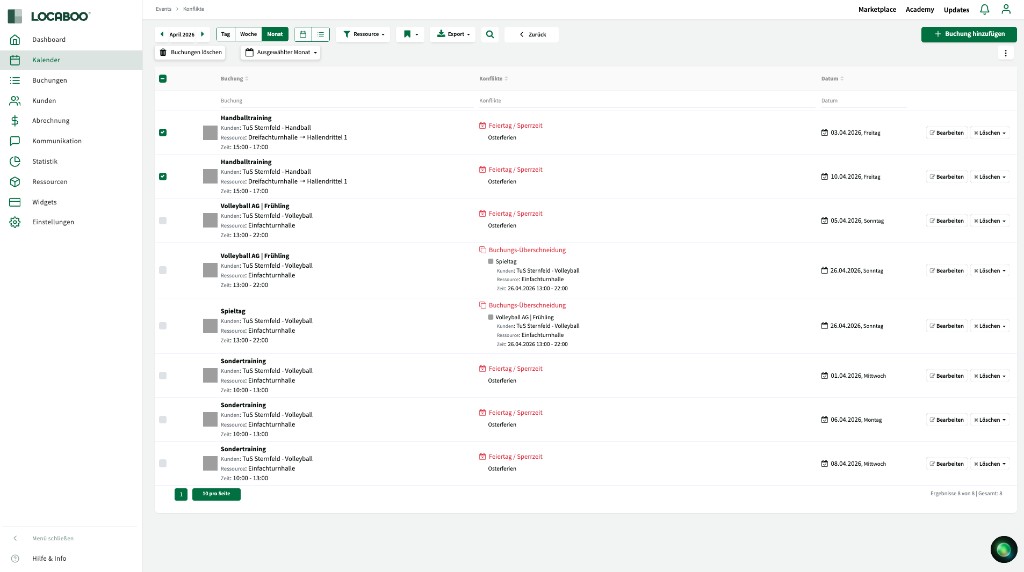
Task: Select the Spieltag booking checkbox
Action: point(163,326)
